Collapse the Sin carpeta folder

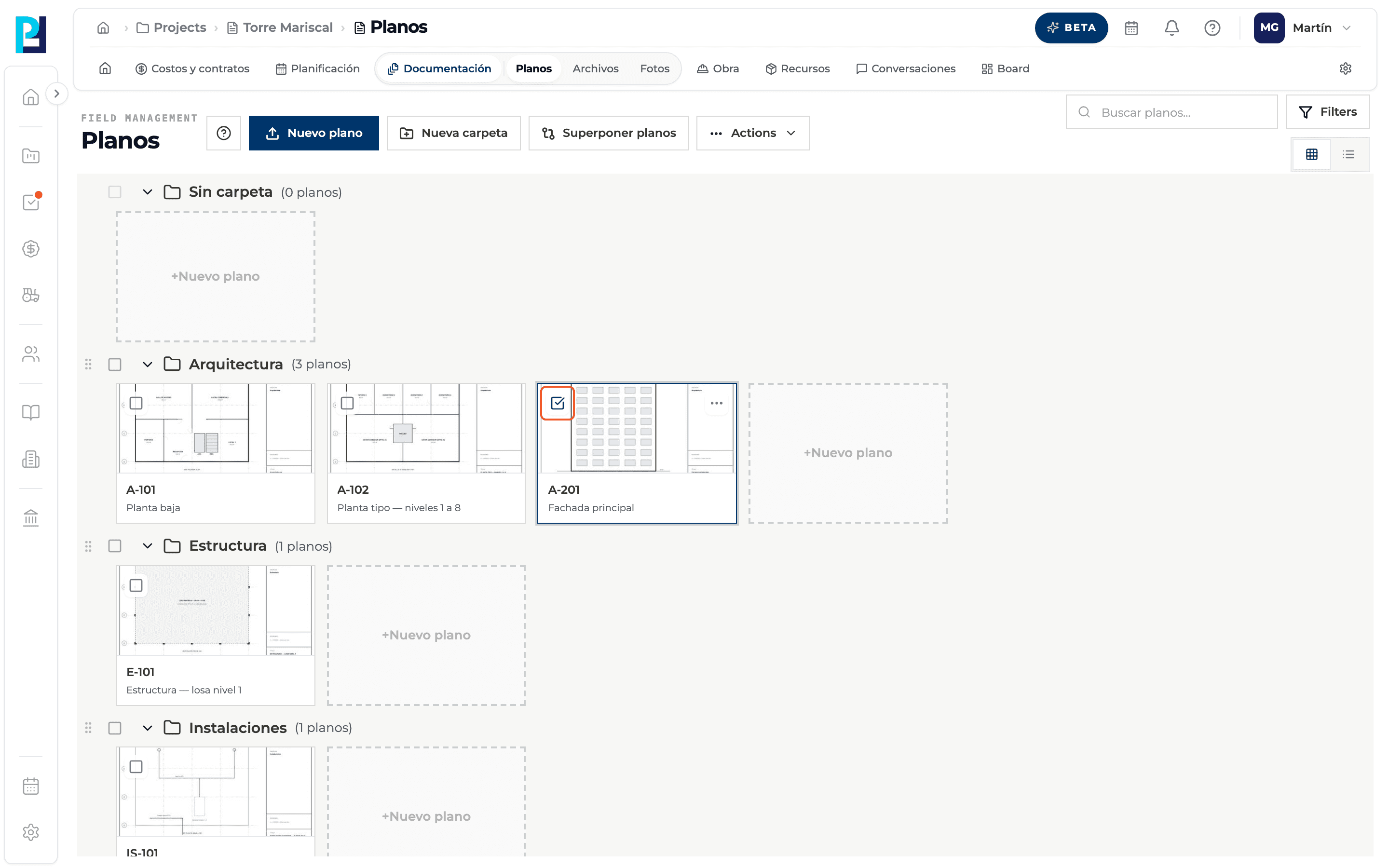(148, 192)
